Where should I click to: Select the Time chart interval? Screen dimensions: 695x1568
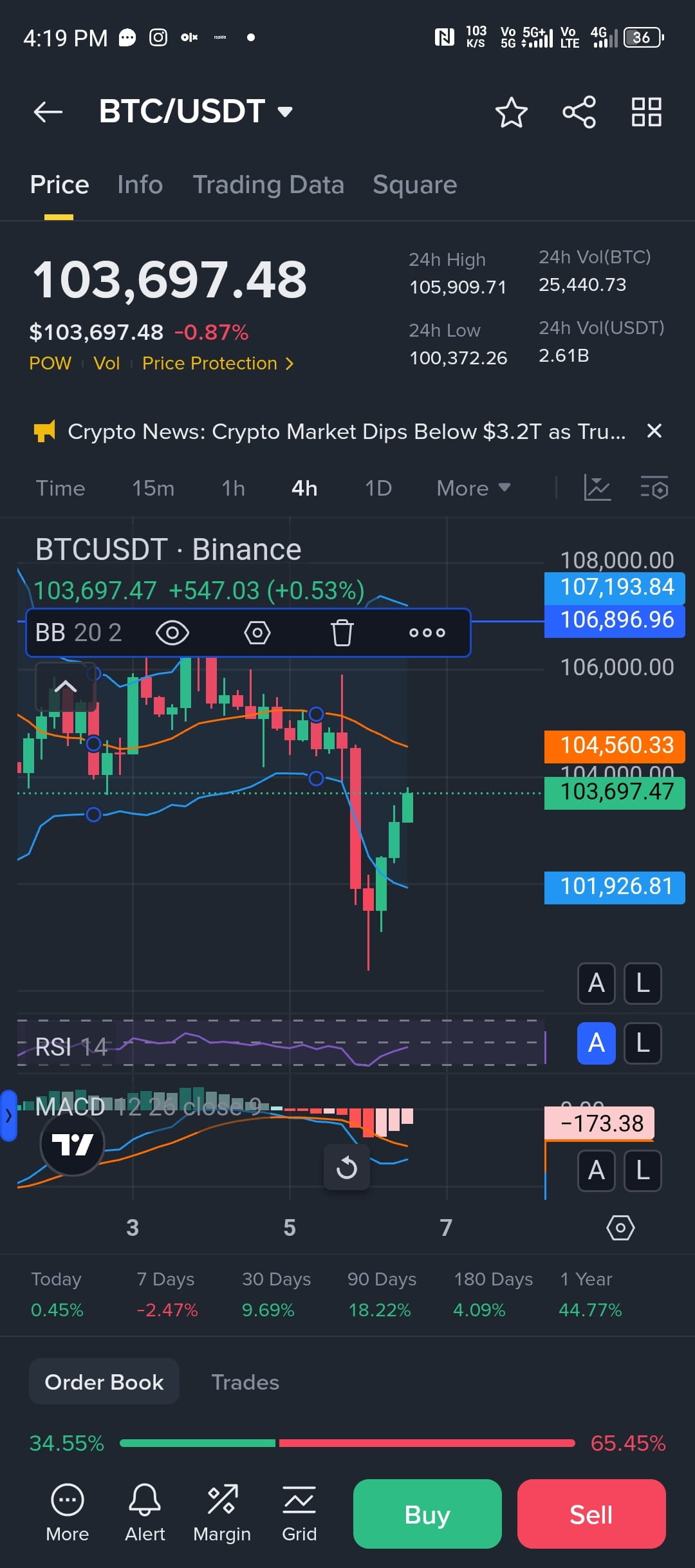[60, 488]
